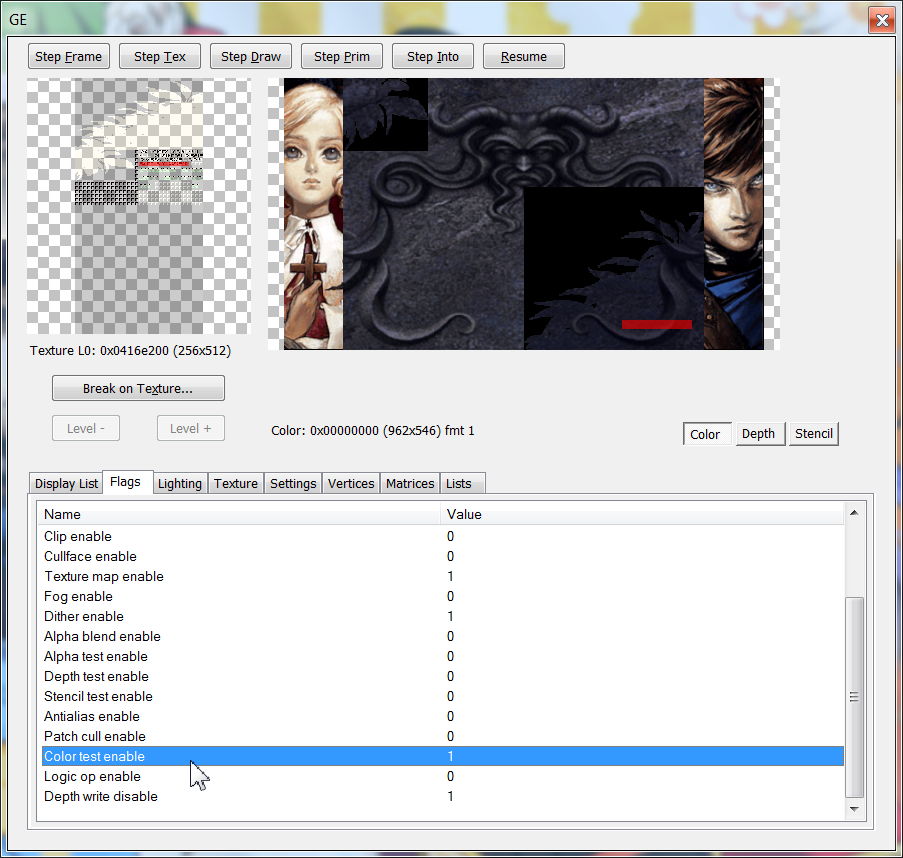Screen dimensions: 903x858
Task: Click the Step Into button
Action: pyautogui.click(x=433, y=57)
